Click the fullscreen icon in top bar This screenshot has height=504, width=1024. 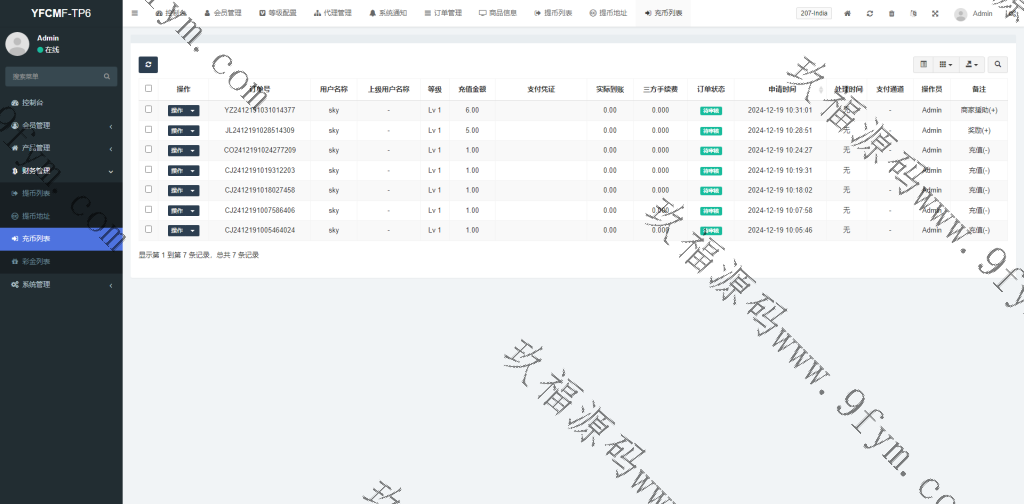(x=935, y=14)
